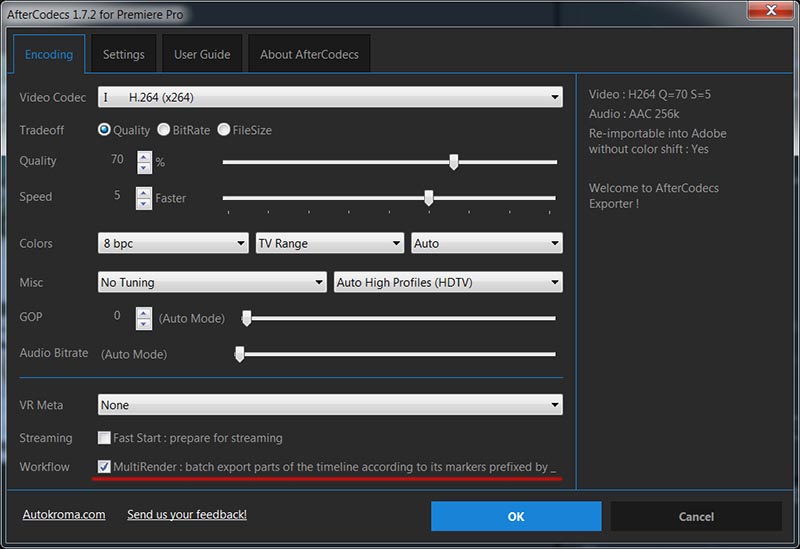This screenshot has width=800, height=549.
Task: Click the Audio Bitrate slider handle
Action: [239, 354]
